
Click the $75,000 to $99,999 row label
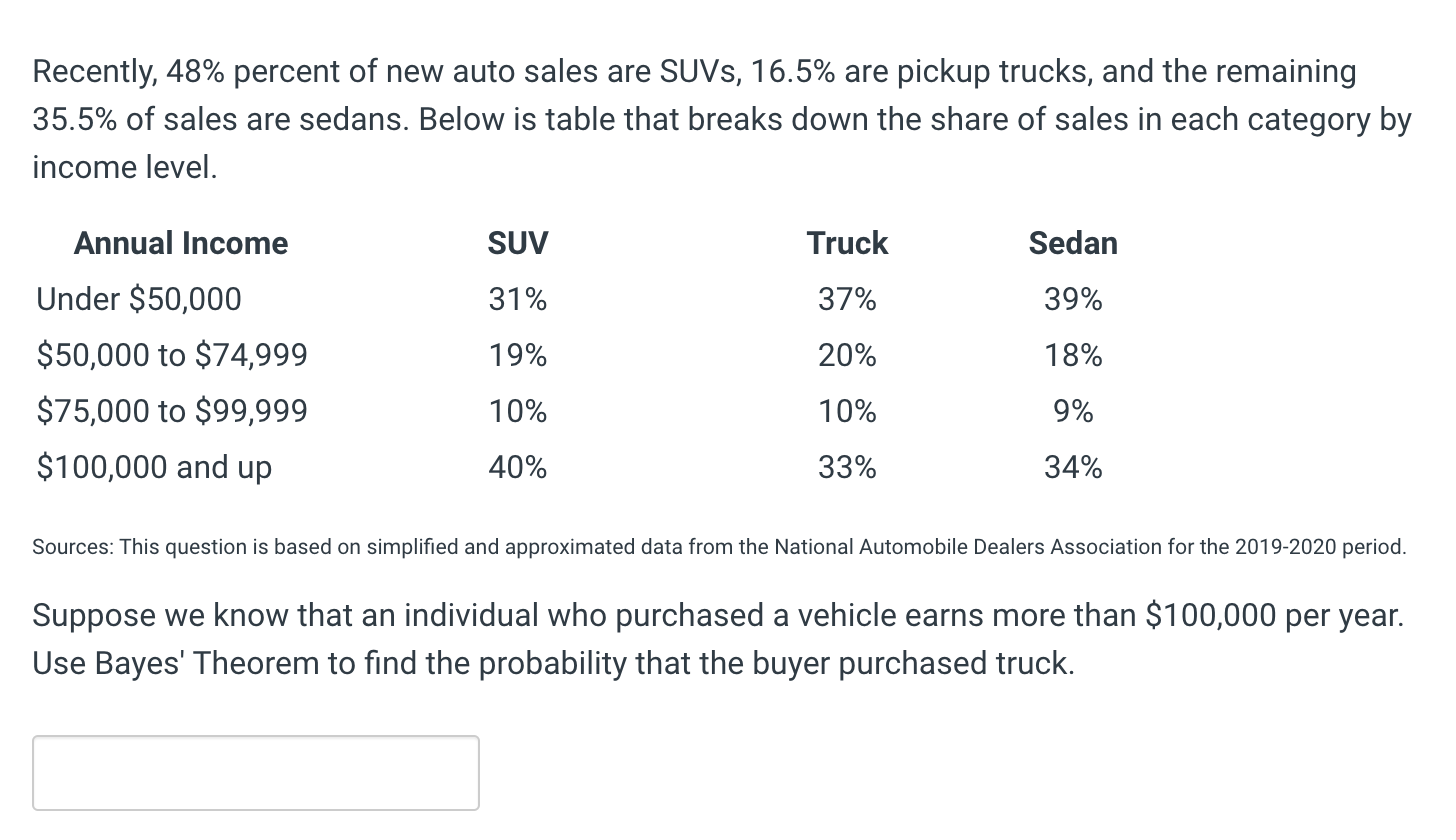[x=172, y=411]
